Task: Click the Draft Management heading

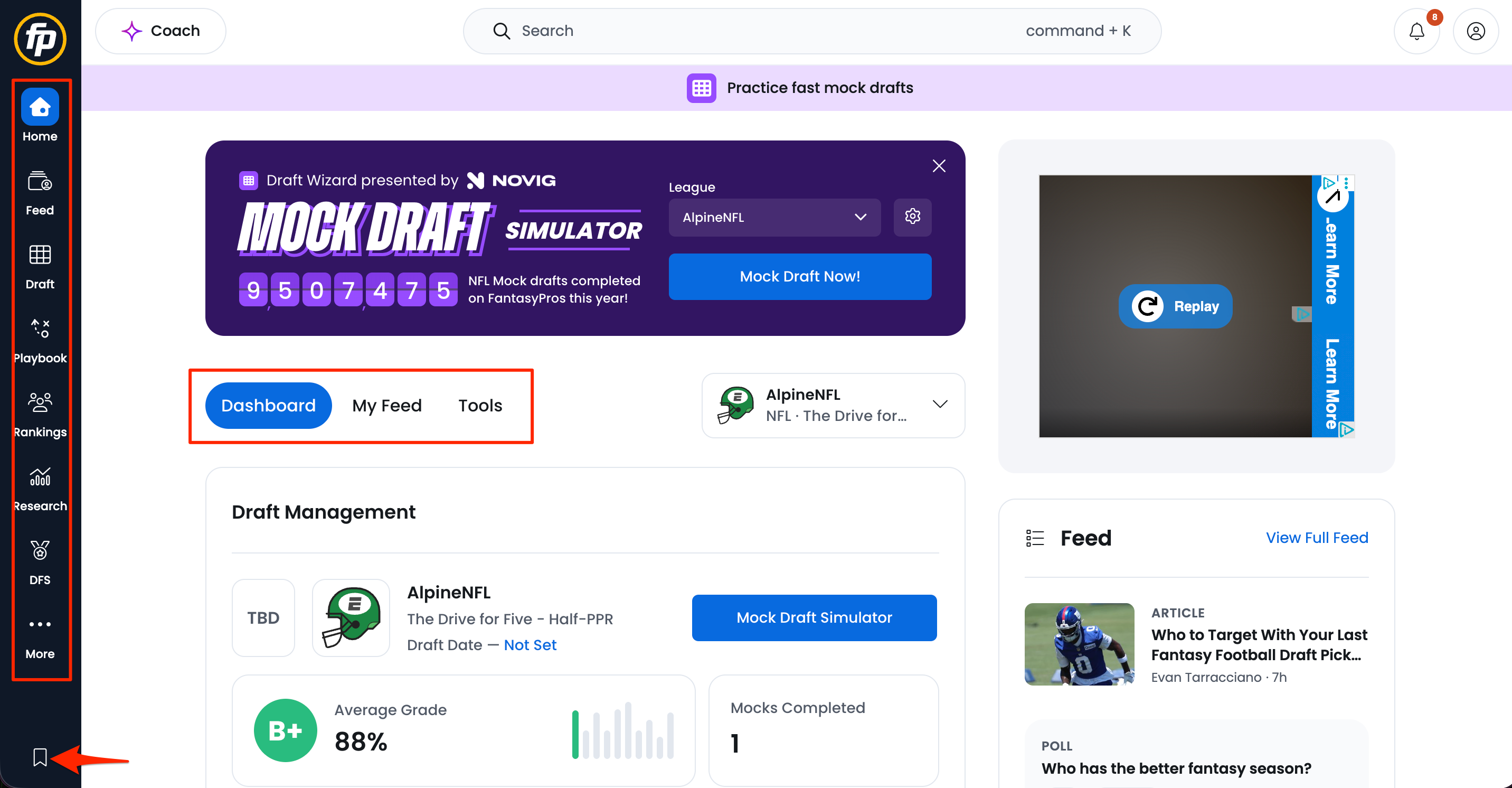Action: point(324,512)
